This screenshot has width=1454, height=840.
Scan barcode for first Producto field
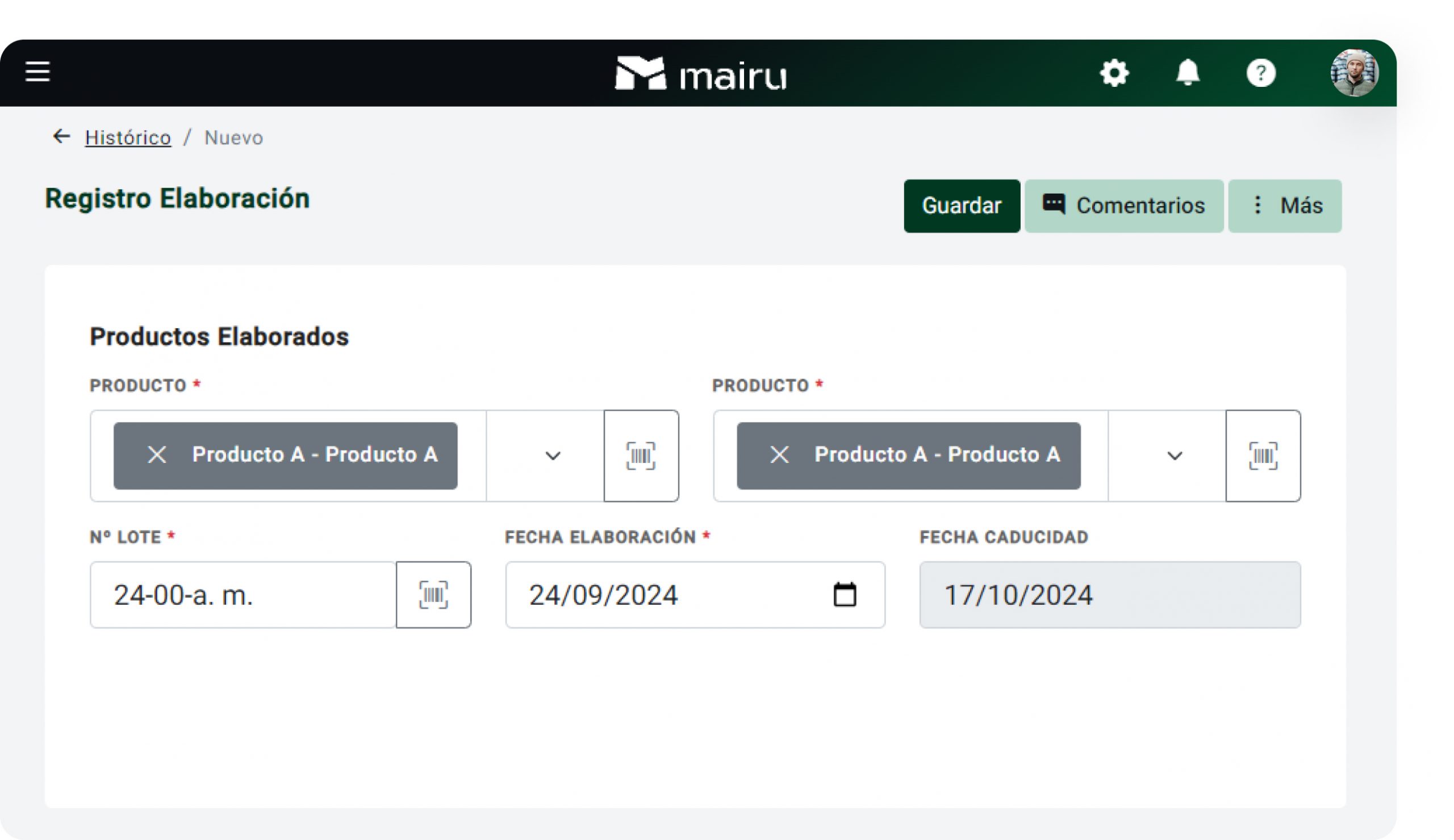[x=641, y=456]
